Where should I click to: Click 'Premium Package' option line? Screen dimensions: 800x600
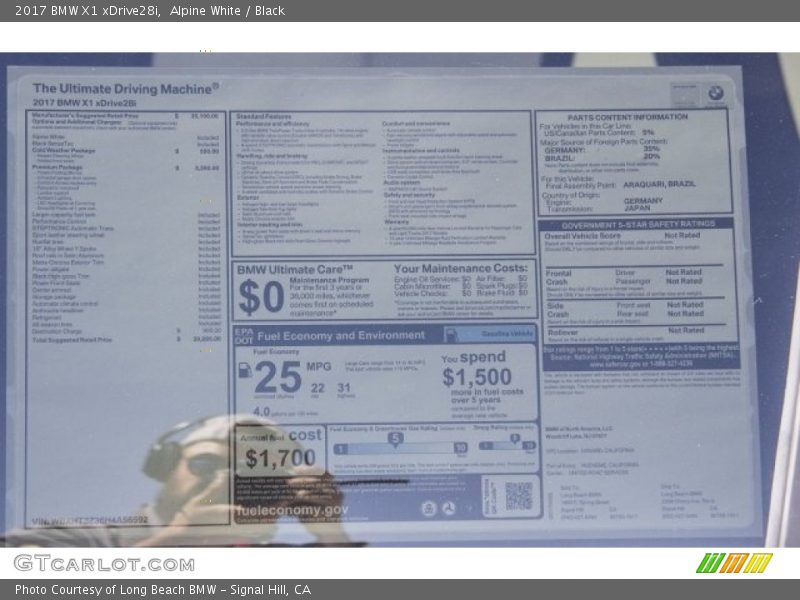point(126,167)
